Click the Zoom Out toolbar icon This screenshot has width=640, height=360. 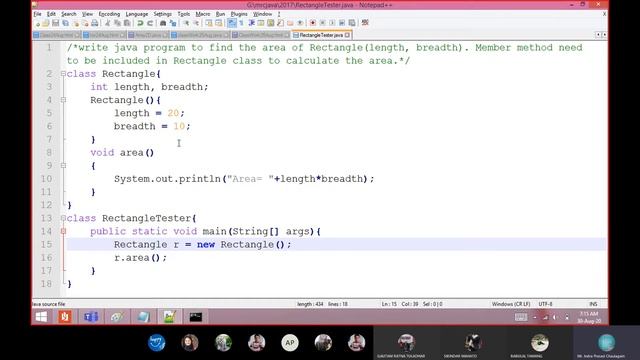196,23
